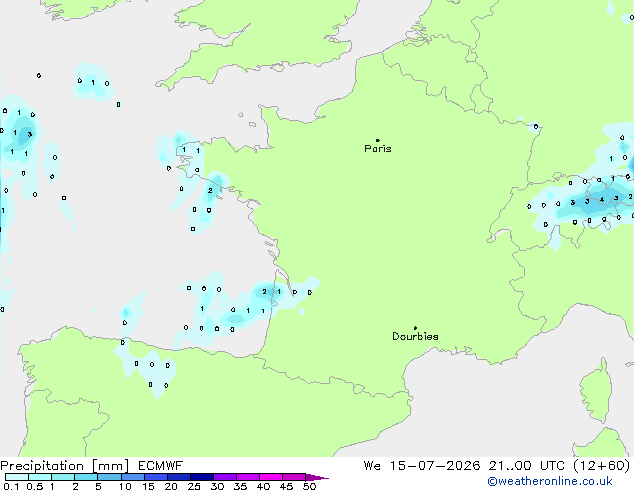Click the (12+60) forecast offset text

click(602, 466)
